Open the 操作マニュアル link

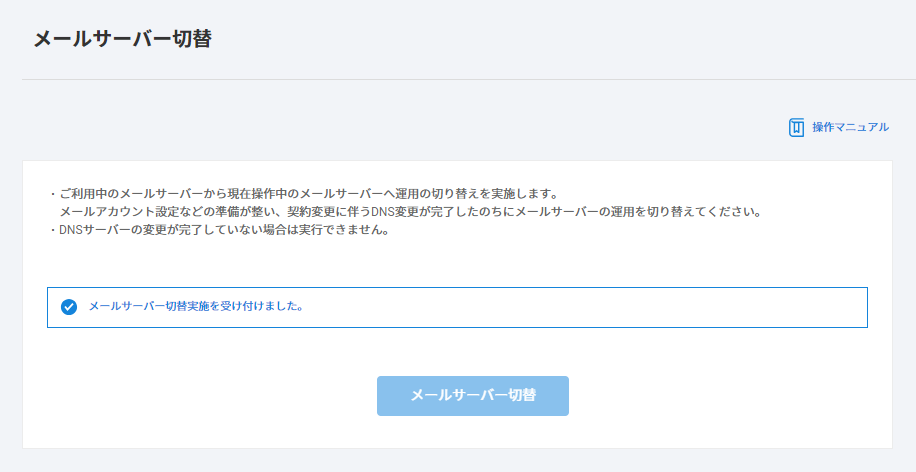850,127
